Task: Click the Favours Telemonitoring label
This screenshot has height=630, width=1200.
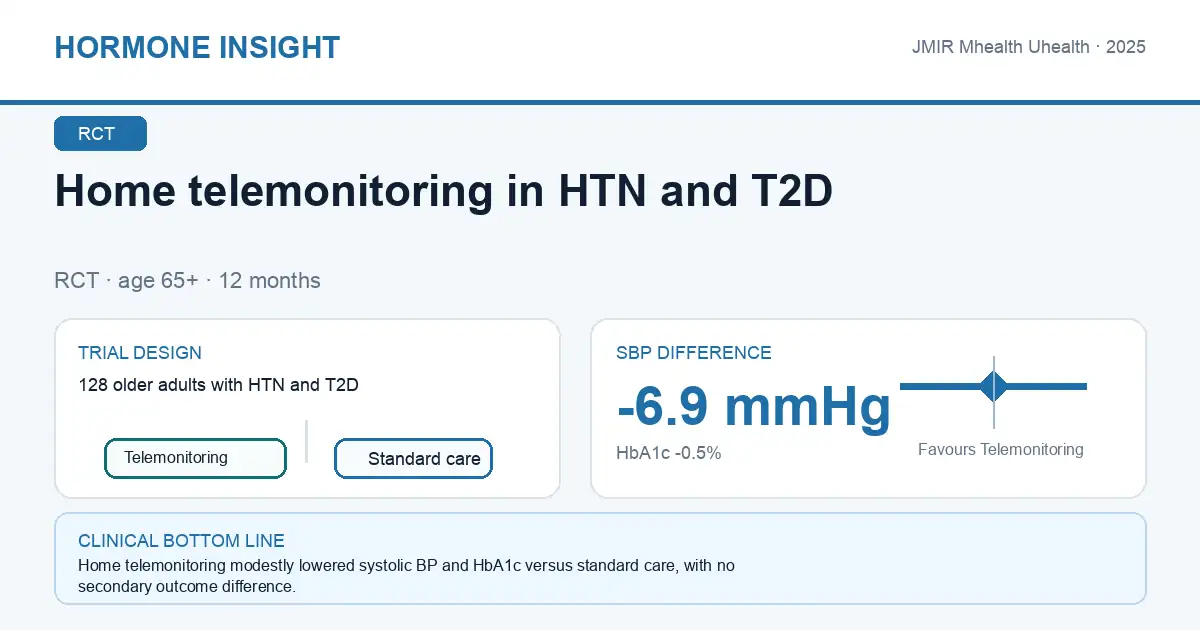Action: 1000,450
